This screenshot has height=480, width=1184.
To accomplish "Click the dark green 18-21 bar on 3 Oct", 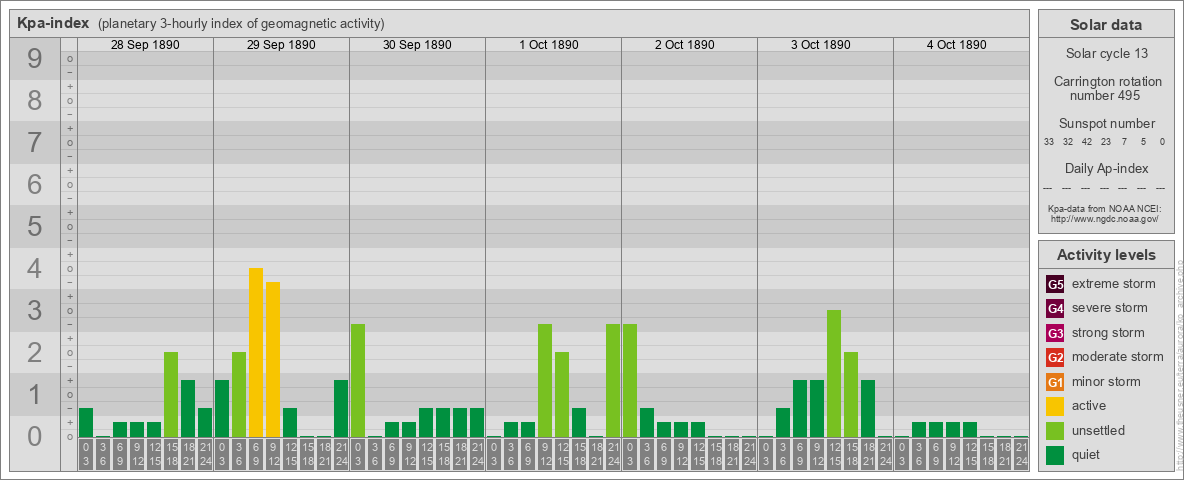I will pos(868,408).
